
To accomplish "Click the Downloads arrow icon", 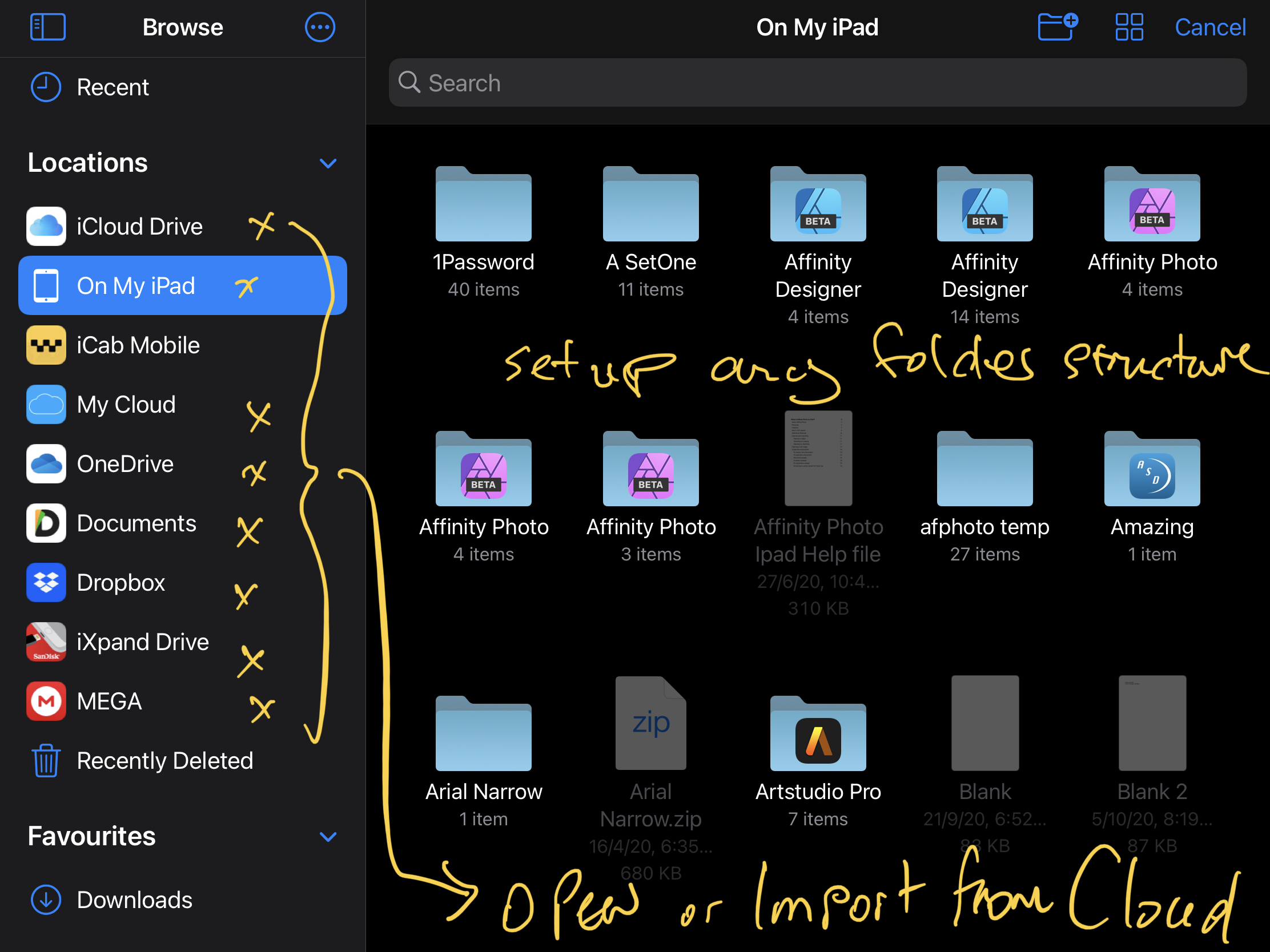I will 46,900.
